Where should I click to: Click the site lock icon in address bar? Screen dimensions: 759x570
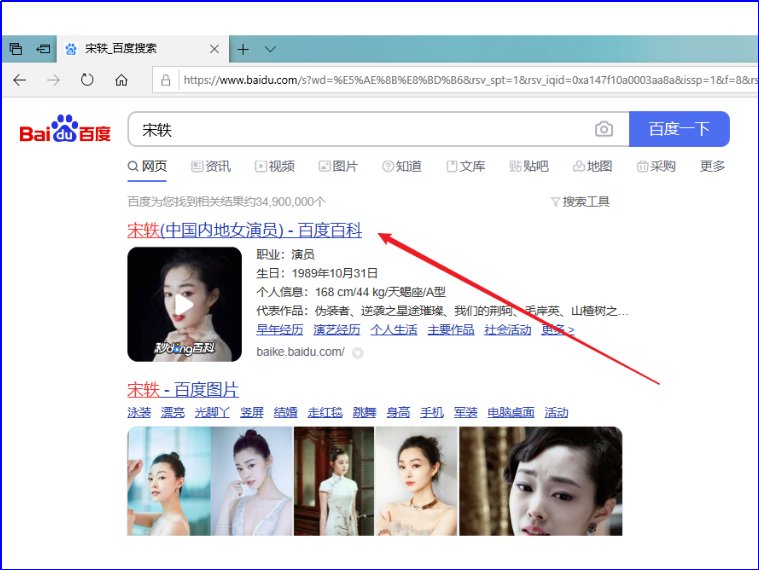point(166,80)
